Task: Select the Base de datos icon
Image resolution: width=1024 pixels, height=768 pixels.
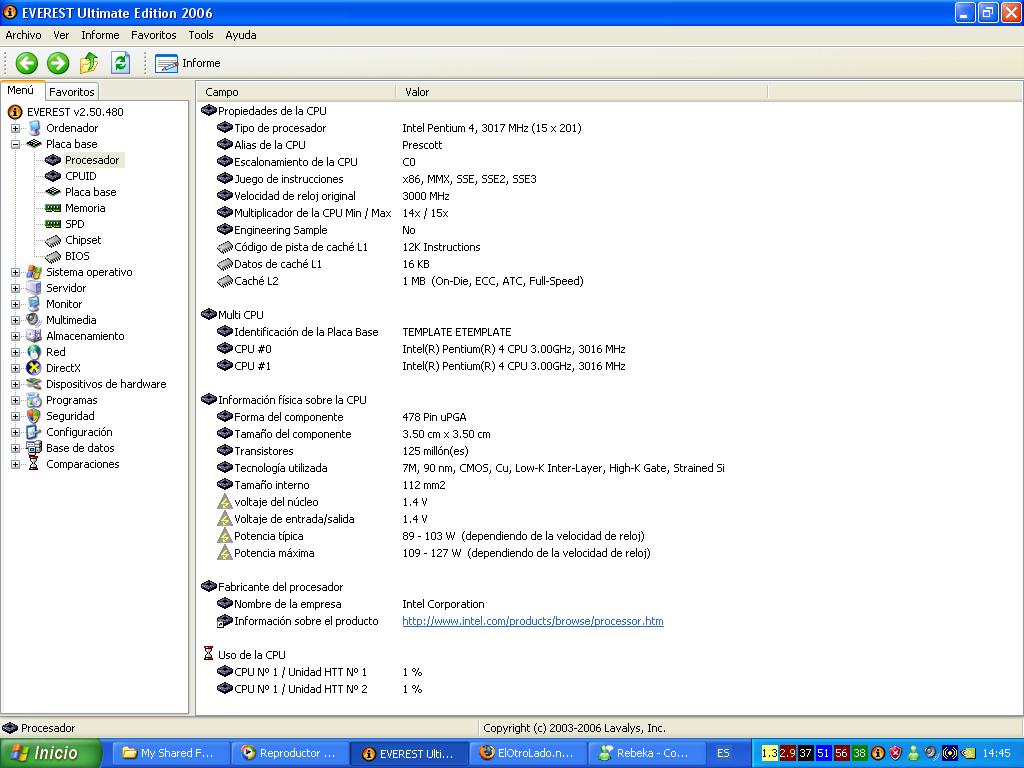Action: 34,448
